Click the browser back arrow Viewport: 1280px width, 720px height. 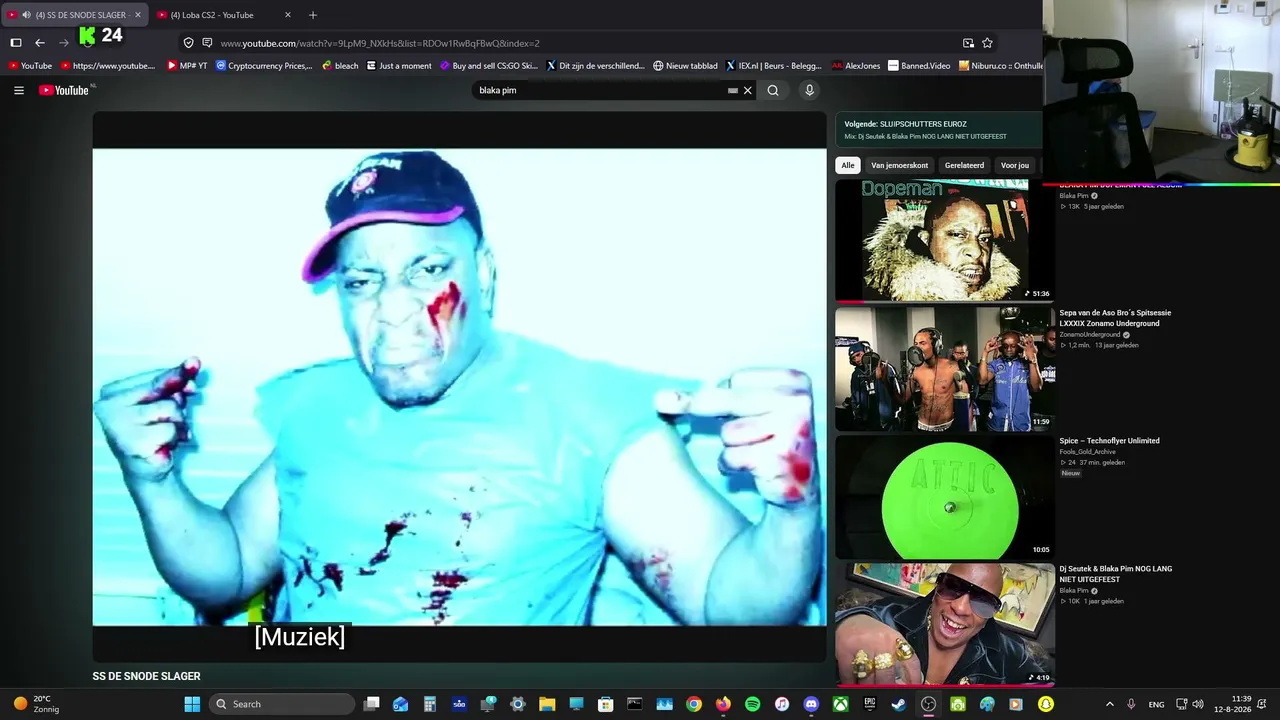pos(40,43)
